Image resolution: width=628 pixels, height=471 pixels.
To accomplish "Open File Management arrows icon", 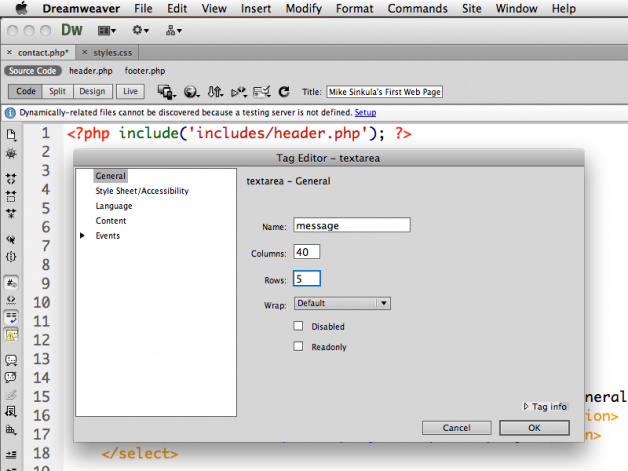I will pos(215,92).
